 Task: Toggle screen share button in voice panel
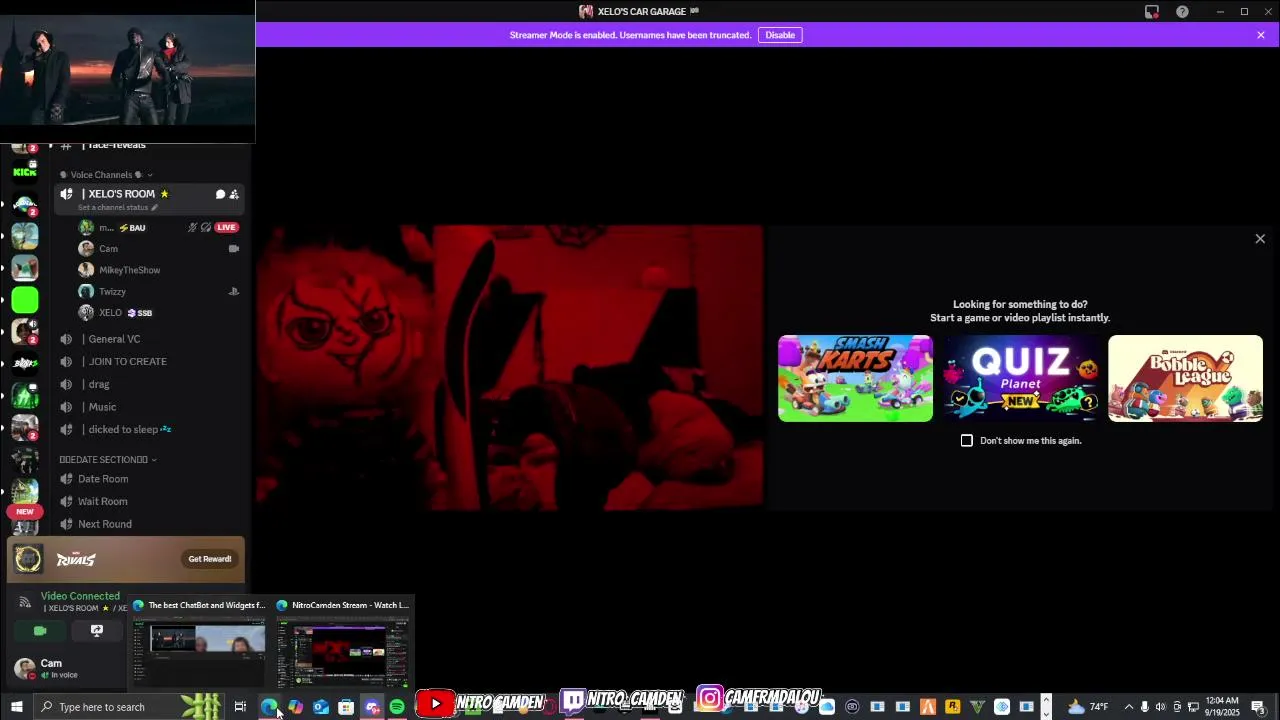pyautogui.click(x=97, y=631)
